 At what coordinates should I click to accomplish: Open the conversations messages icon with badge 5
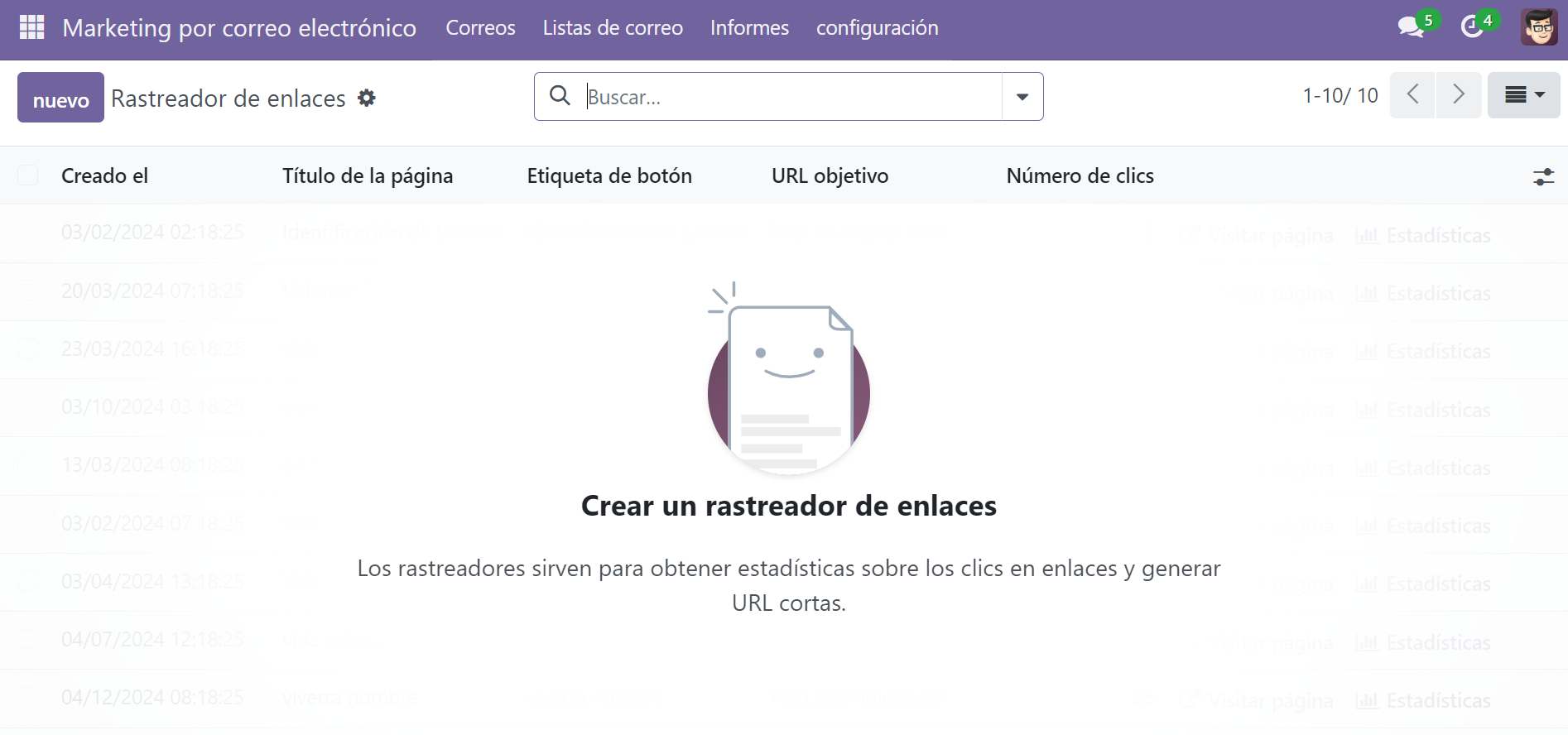(1411, 27)
